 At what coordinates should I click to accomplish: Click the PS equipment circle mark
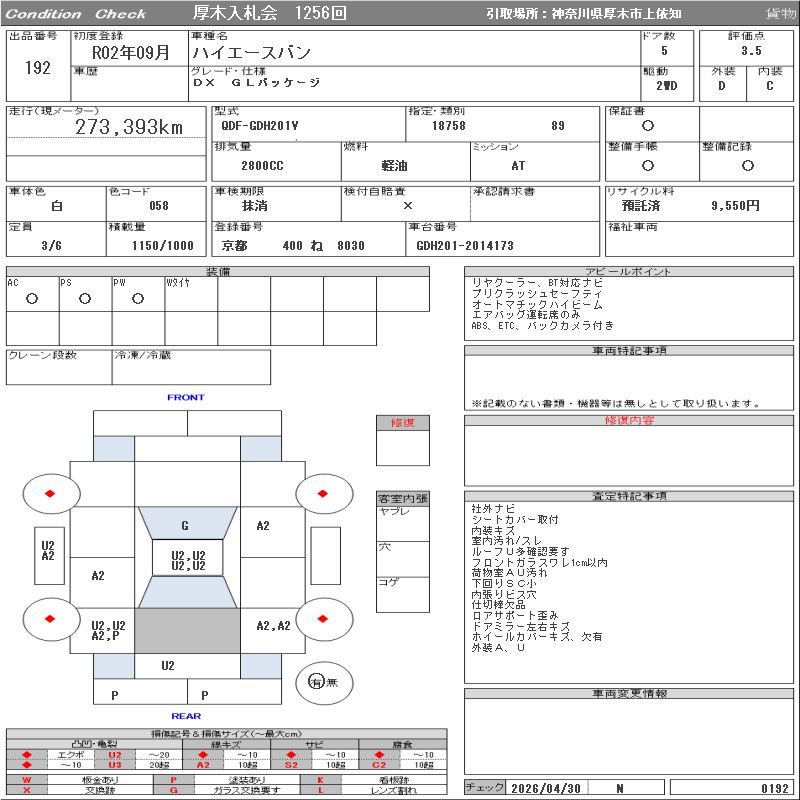pyautogui.click(x=85, y=298)
